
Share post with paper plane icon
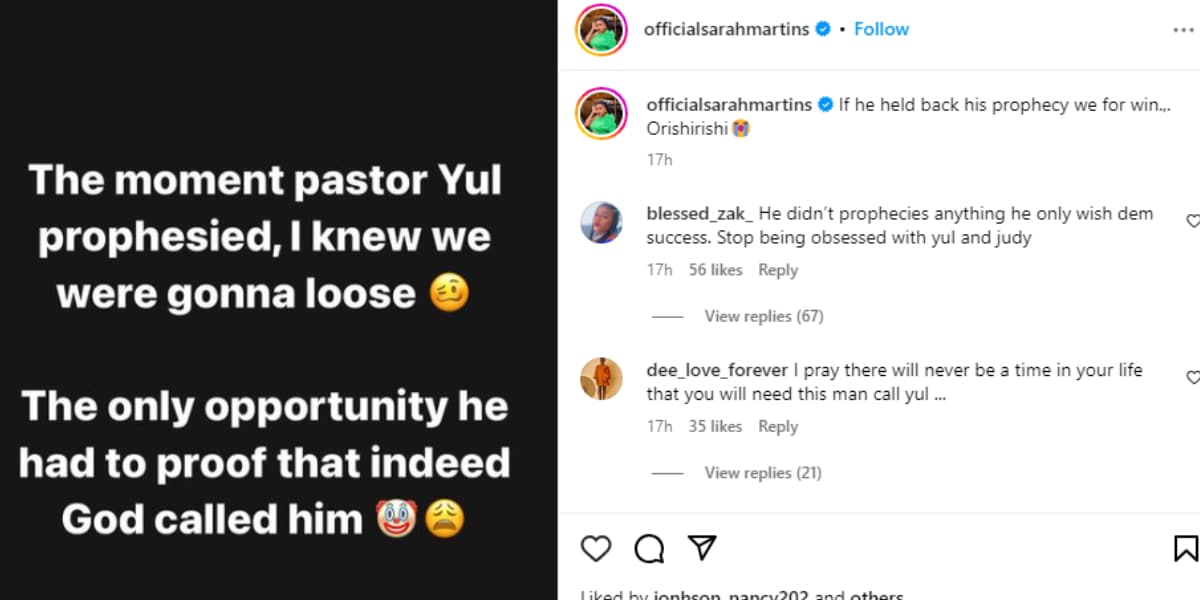point(702,548)
